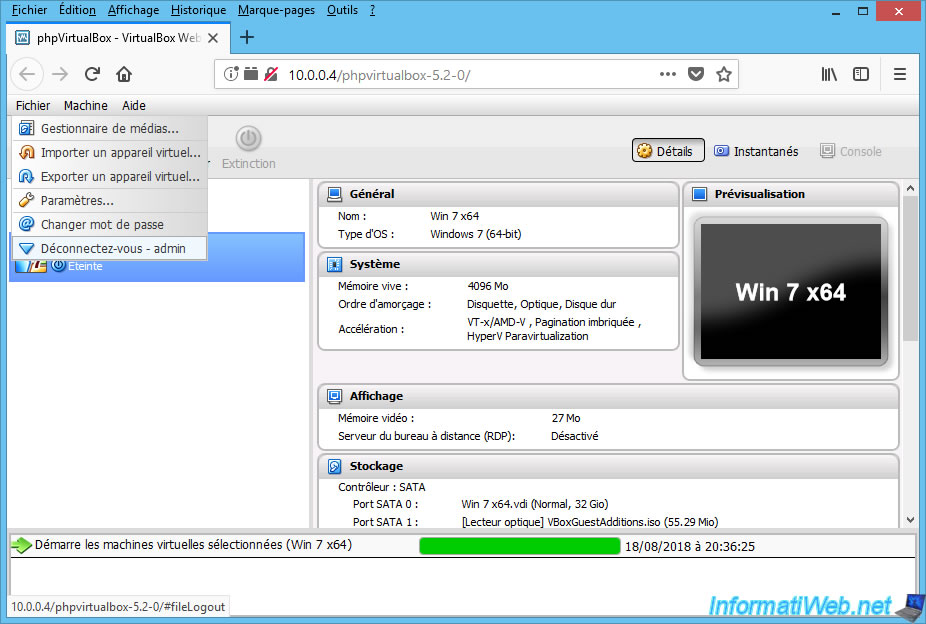Click the Démarre les machines virtuelles task

tap(193, 545)
